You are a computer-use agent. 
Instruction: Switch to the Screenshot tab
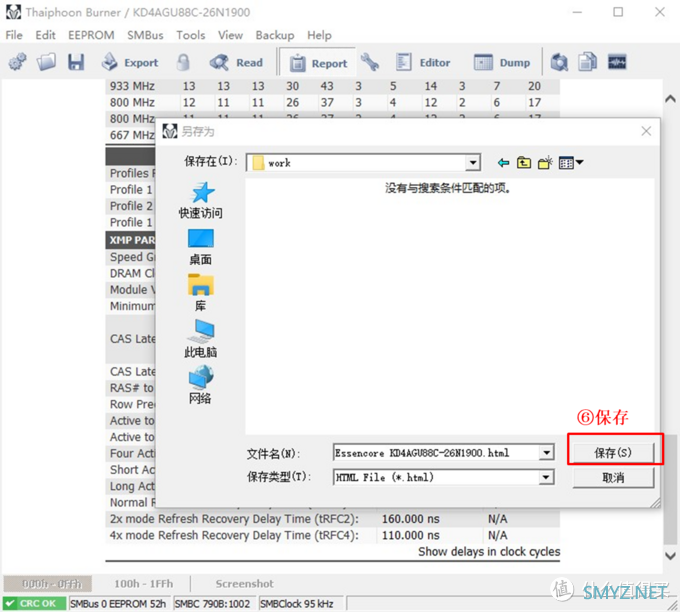[245, 584]
